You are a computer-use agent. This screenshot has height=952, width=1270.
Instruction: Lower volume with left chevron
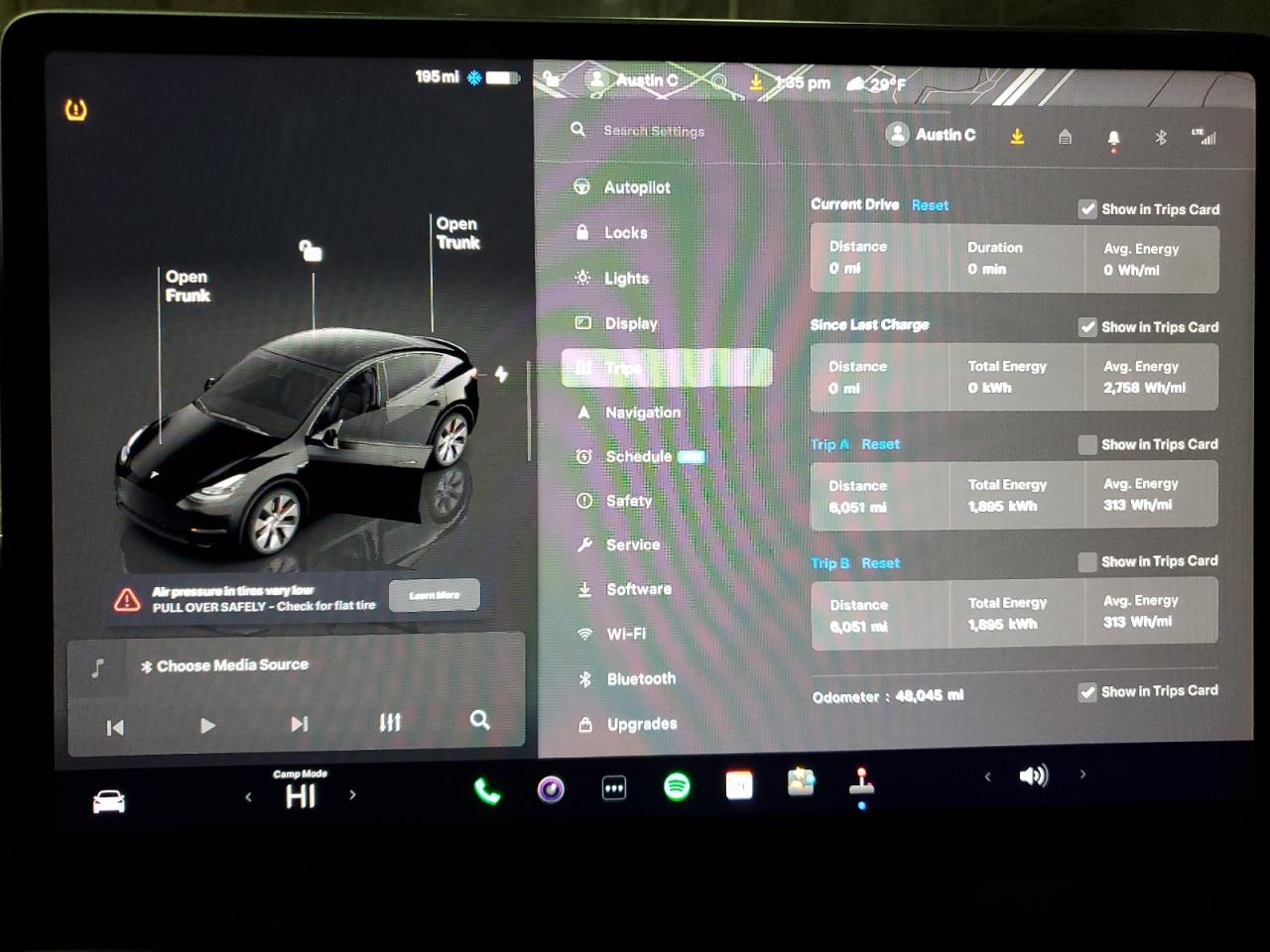click(x=987, y=776)
